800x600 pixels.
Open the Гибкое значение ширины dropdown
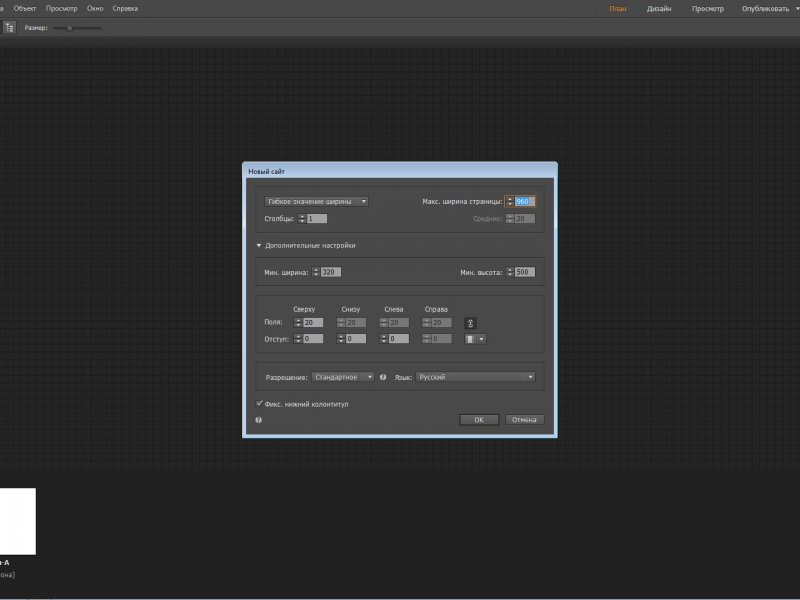tap(316, 201)
